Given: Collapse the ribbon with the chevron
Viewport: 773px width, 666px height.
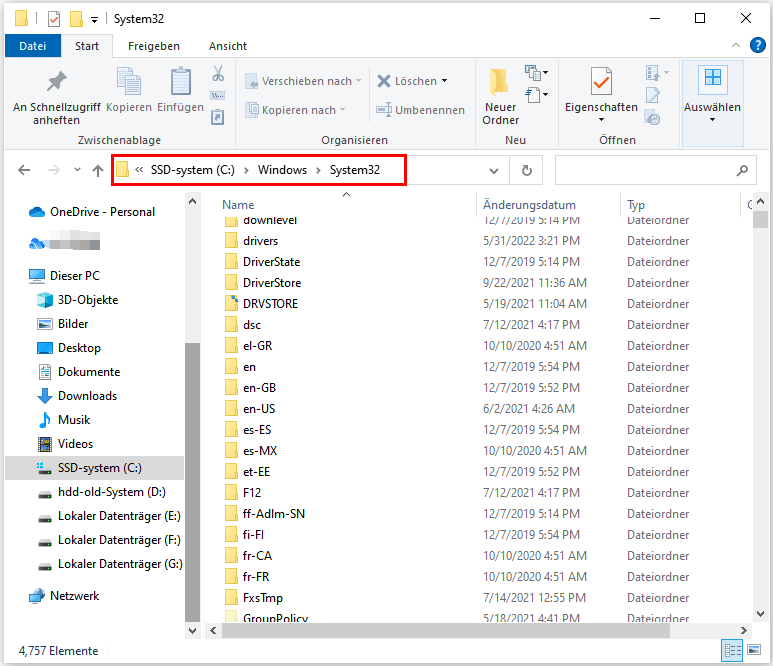Looking at the screenshot, I should [x=736, y=45].
